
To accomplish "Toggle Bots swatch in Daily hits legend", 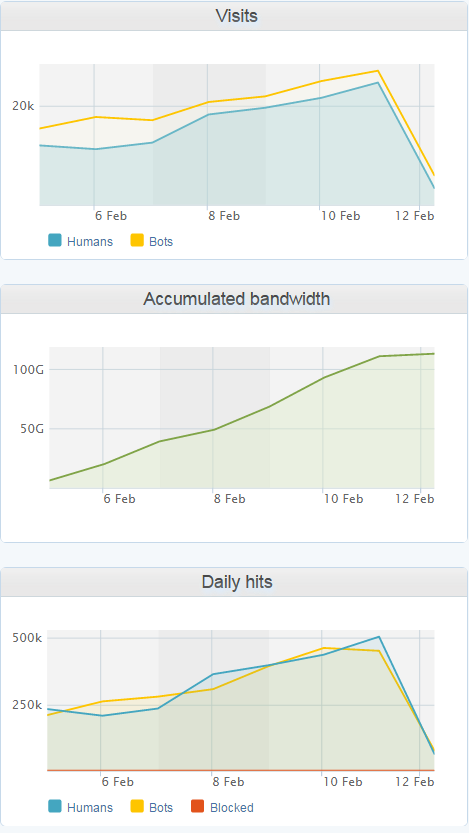I will click(x=137, y=807).
